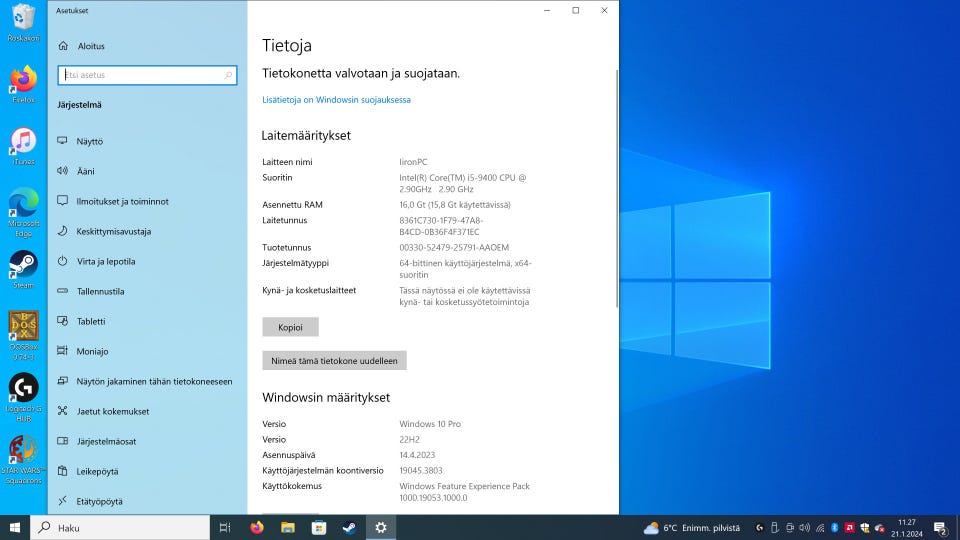Open Lisätietoja on Windowsin suojauksessa link

pos(336,100)
